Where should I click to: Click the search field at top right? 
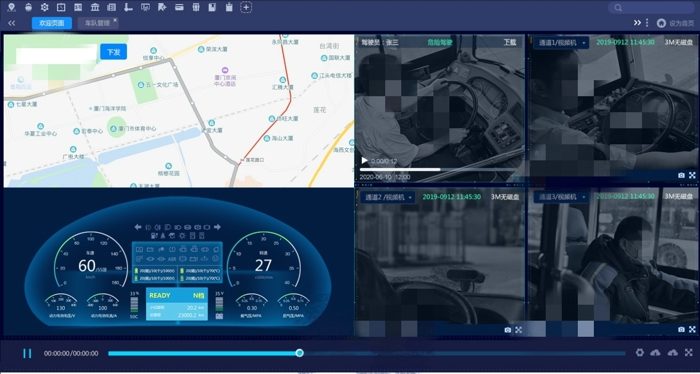pos(651,8)
